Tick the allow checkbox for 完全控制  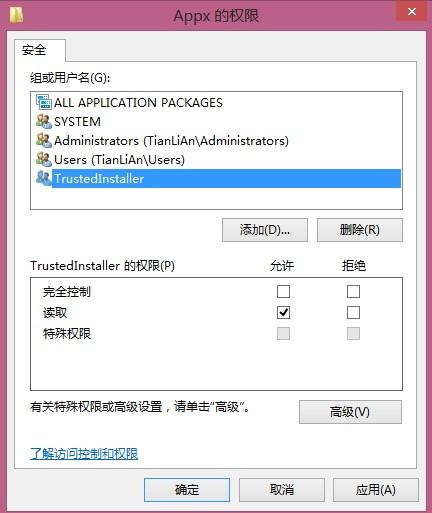[x=283, y=291]
